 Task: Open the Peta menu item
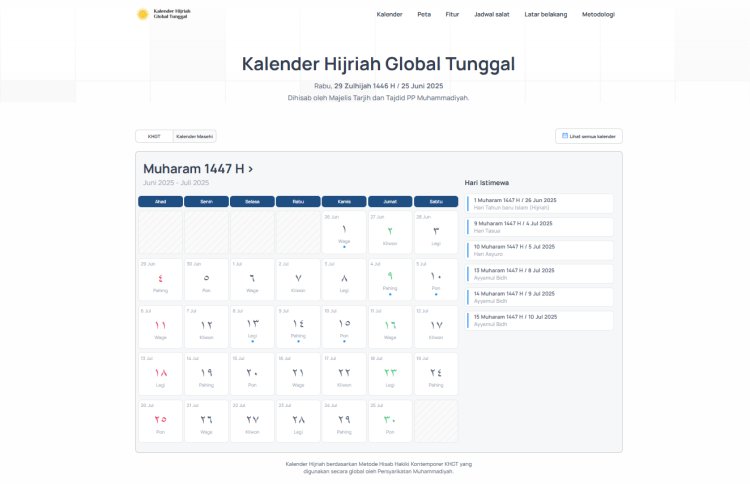pos(424,14)
